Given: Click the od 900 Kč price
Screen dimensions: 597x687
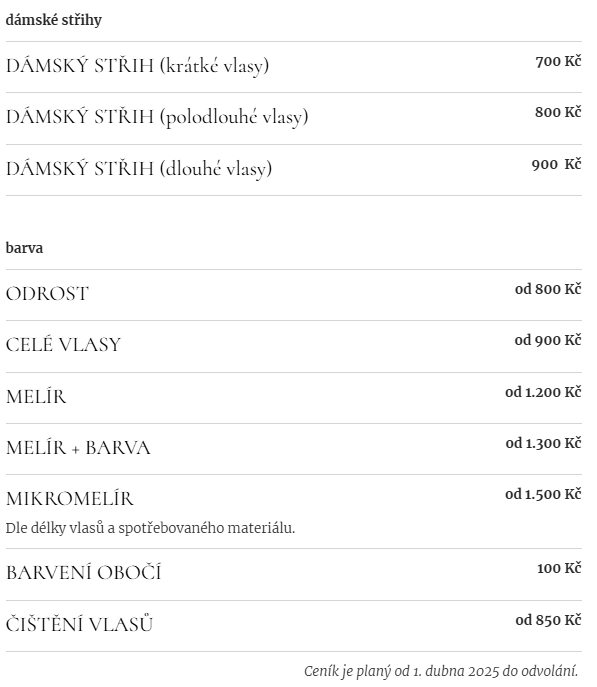Looking at the screenshot, I should coord(548,340).
